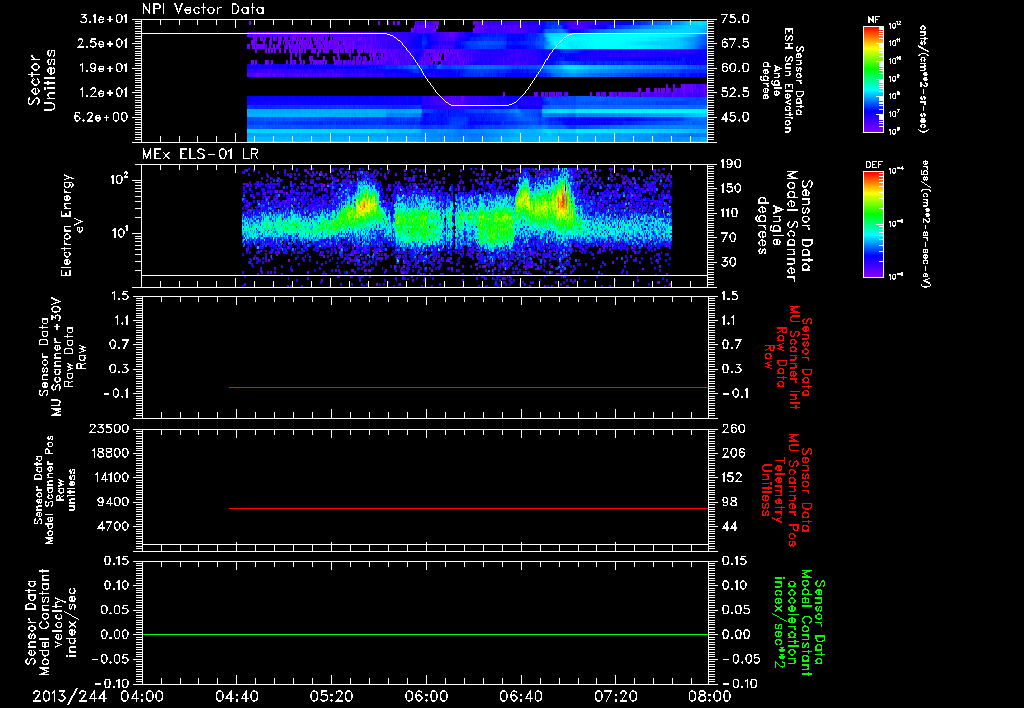The image size is (1024, 708).
Task: Click the 07:20 time axis label
Action: click(615, 696)
